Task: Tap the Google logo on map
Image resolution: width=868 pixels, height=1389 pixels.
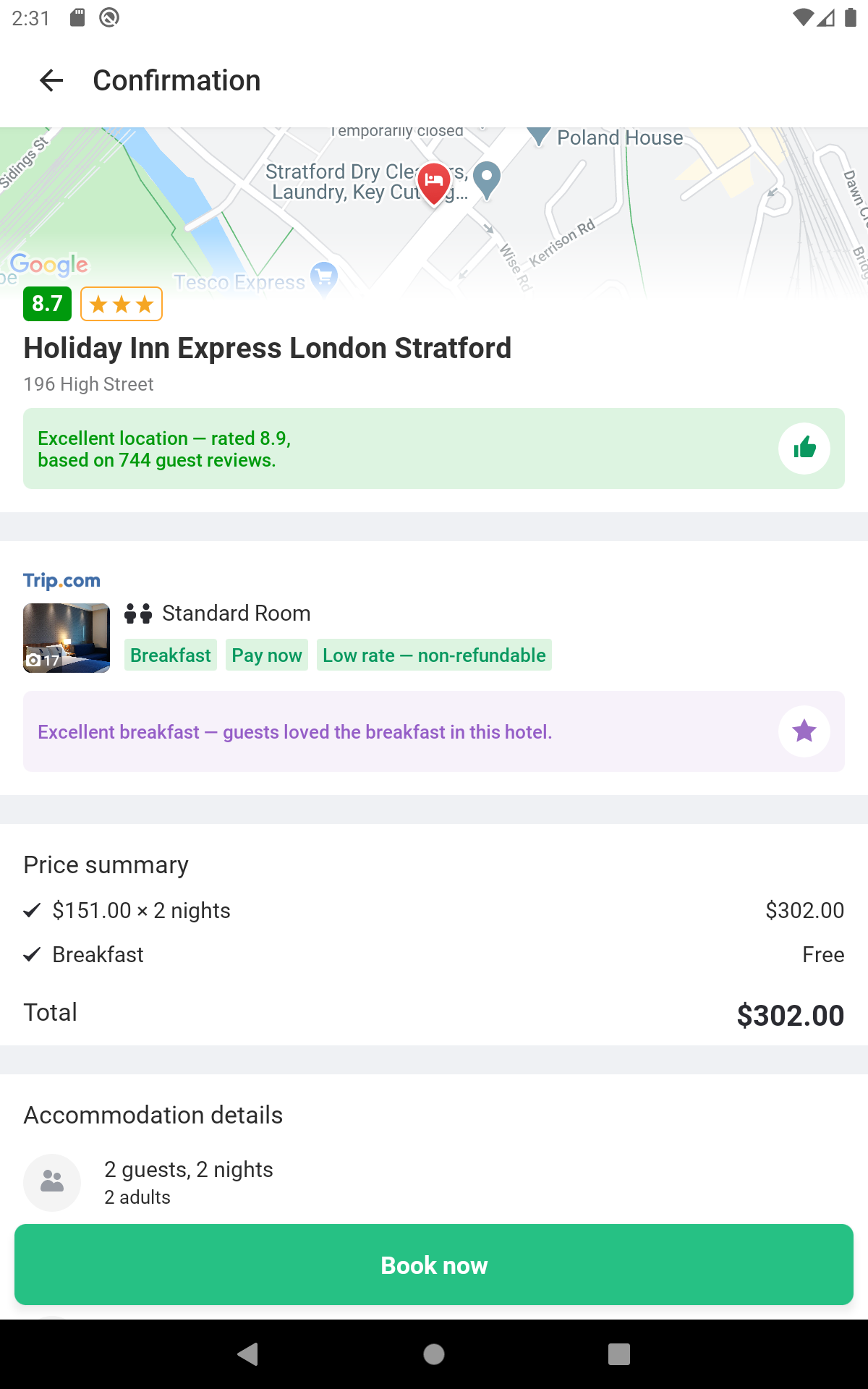Action: tap(49, 265)
